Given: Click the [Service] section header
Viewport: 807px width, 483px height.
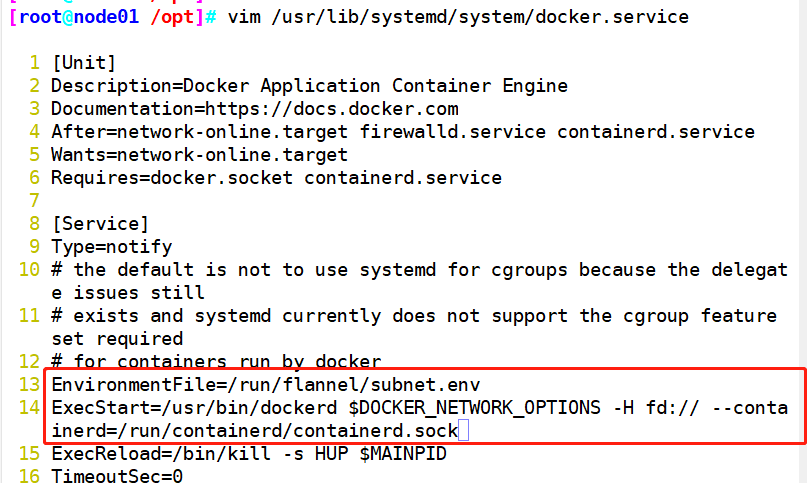Looking at the screenshot, I should [x=100, y=224].
